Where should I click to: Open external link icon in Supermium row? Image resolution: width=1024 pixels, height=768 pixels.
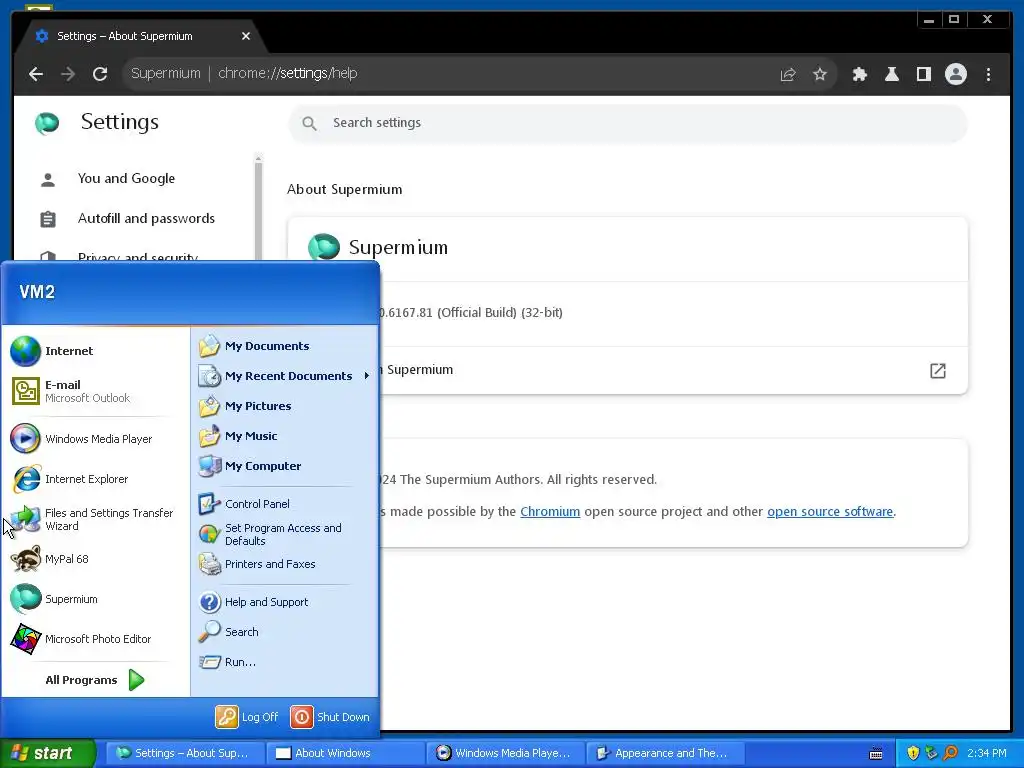point(938,371)
